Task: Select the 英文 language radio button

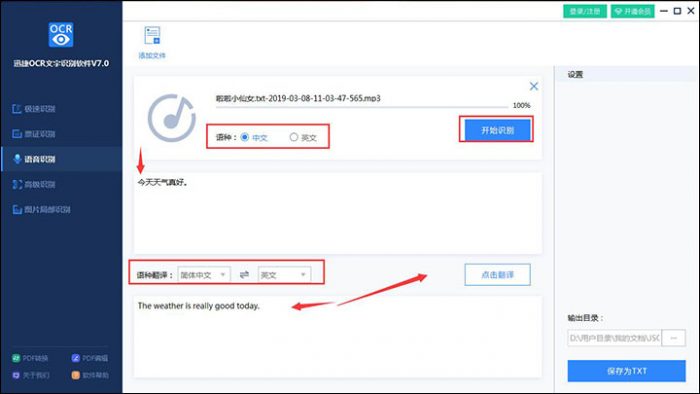Action: coord(293,137)
